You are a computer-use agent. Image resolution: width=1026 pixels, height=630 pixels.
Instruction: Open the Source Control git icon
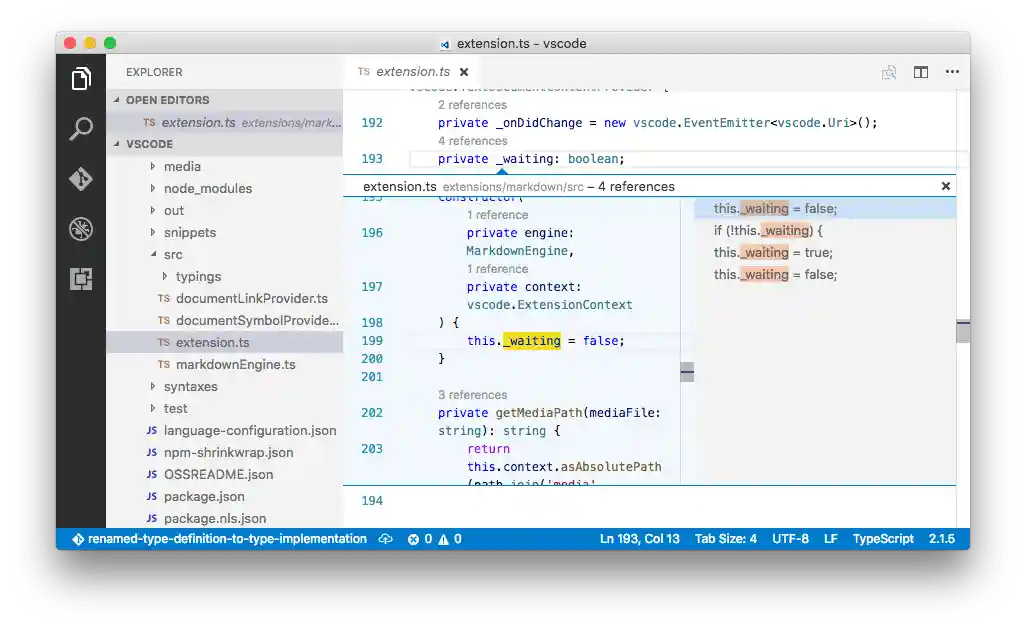click(82, 180)
